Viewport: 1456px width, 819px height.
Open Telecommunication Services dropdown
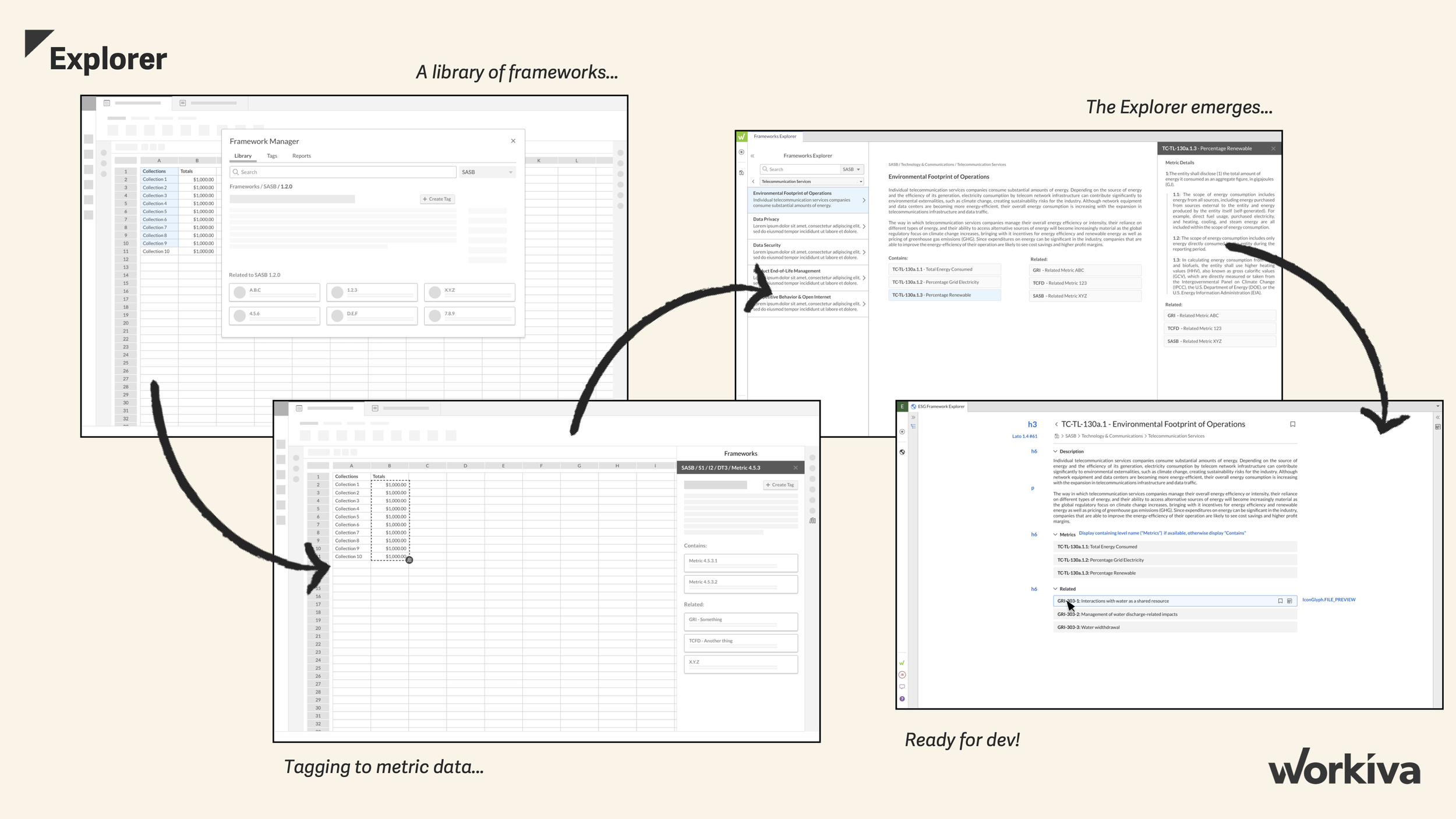click(812, 182)
